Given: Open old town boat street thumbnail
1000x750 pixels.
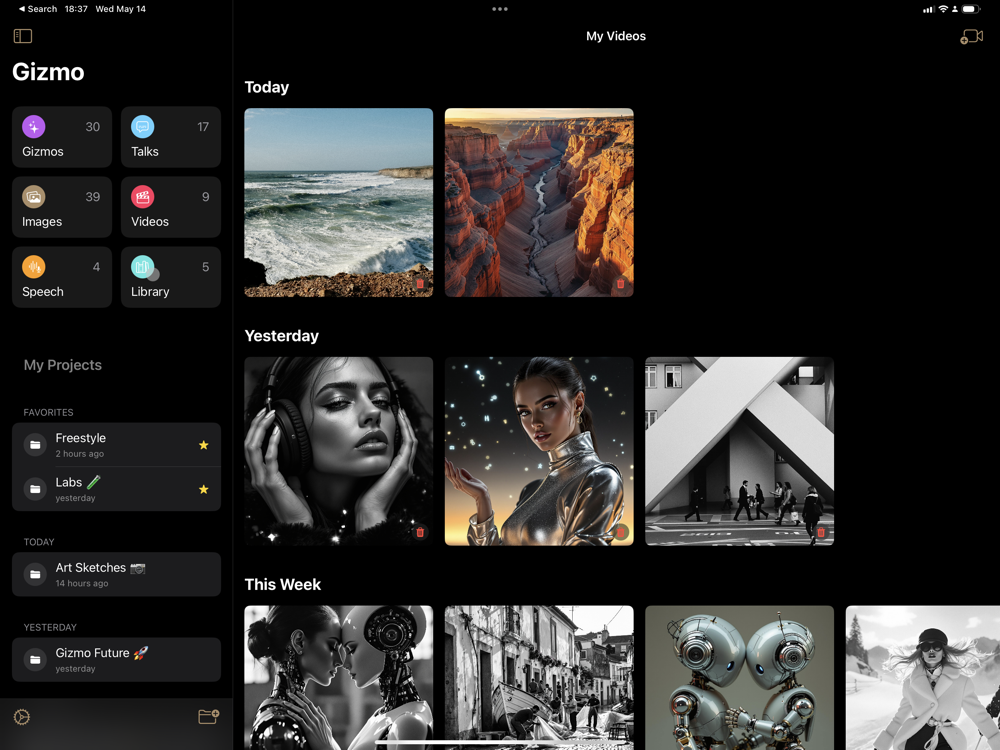Looking at the screenshot, I should [539, 677].
